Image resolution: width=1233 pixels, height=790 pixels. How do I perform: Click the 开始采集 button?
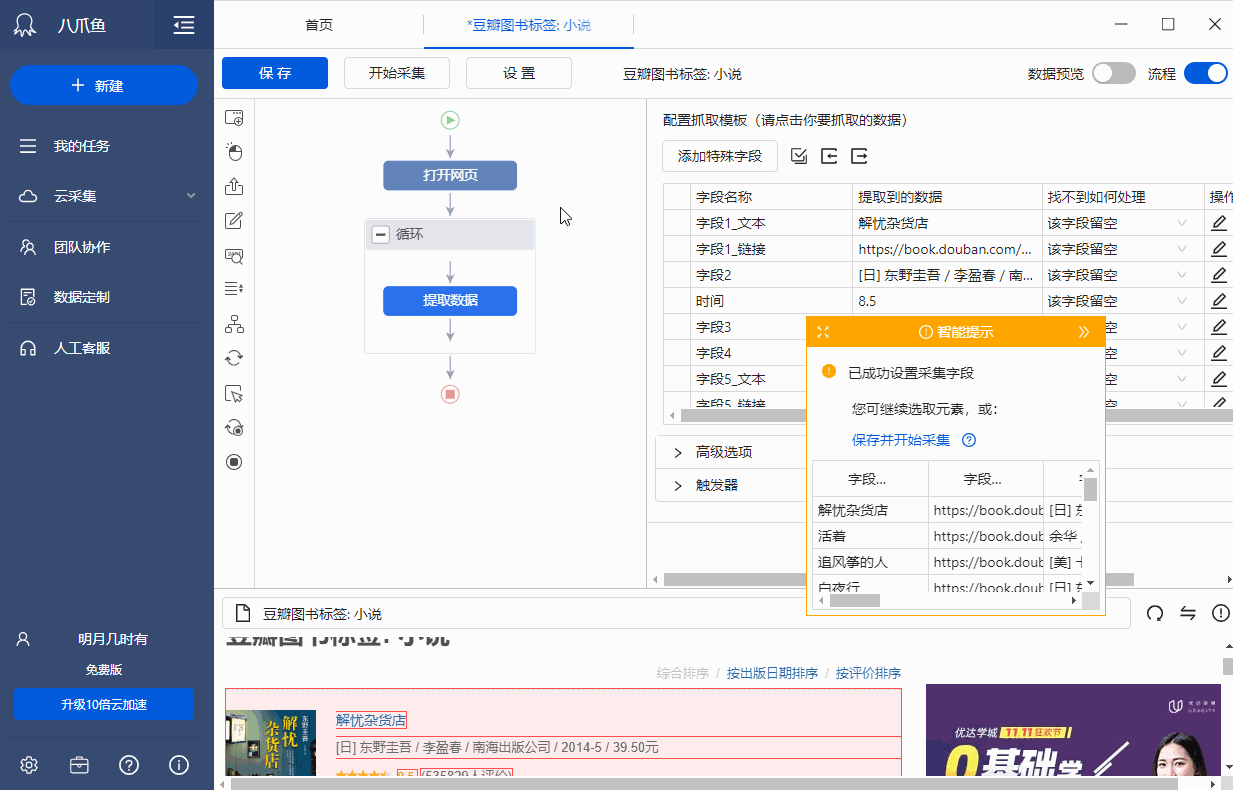(397, 73)
